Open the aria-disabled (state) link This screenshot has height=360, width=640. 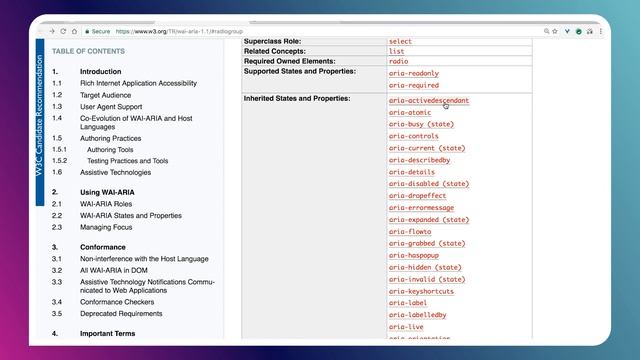[x=429, y=184]
